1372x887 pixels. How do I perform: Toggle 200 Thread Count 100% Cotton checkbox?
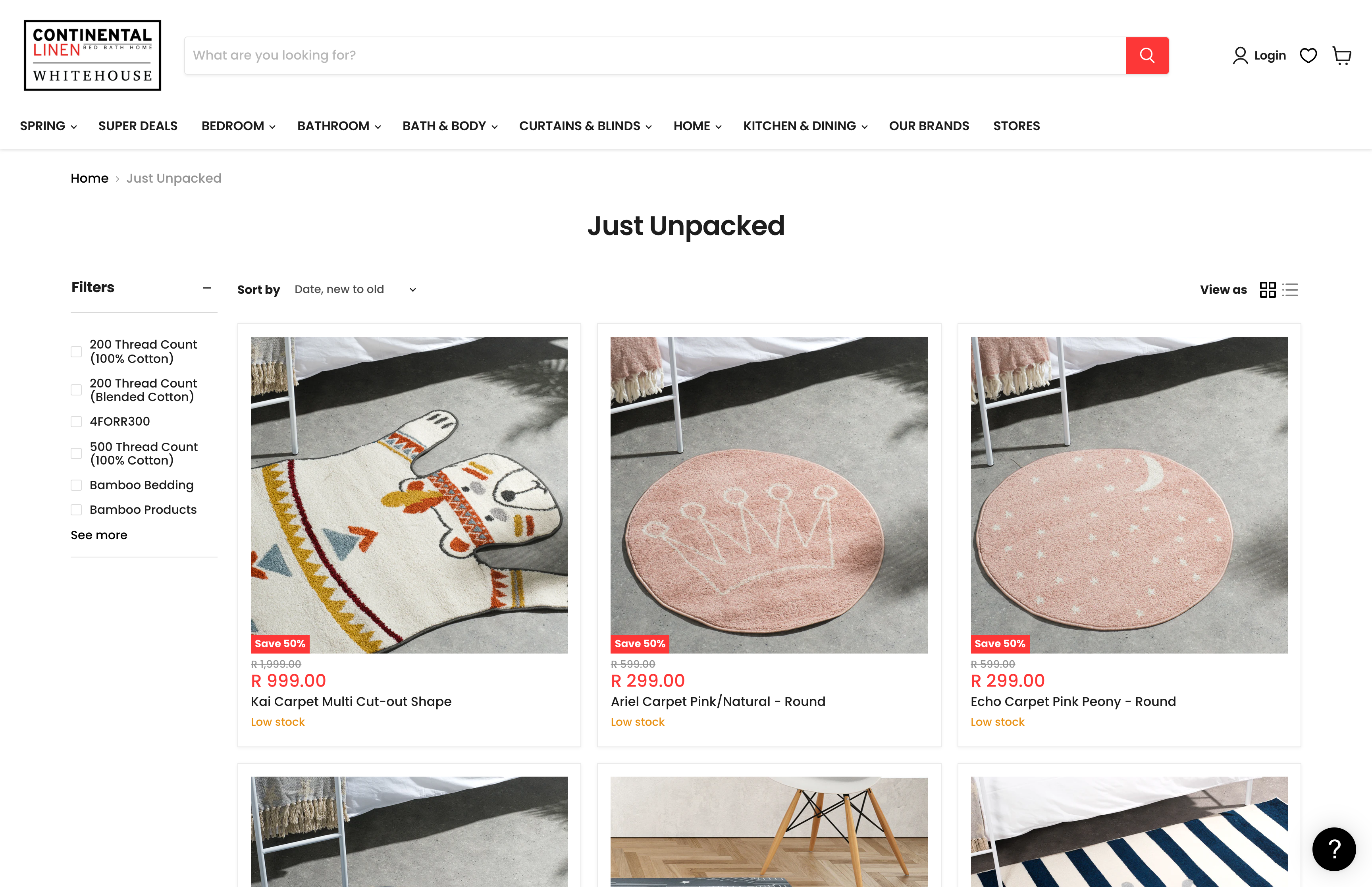pos(77,351)
